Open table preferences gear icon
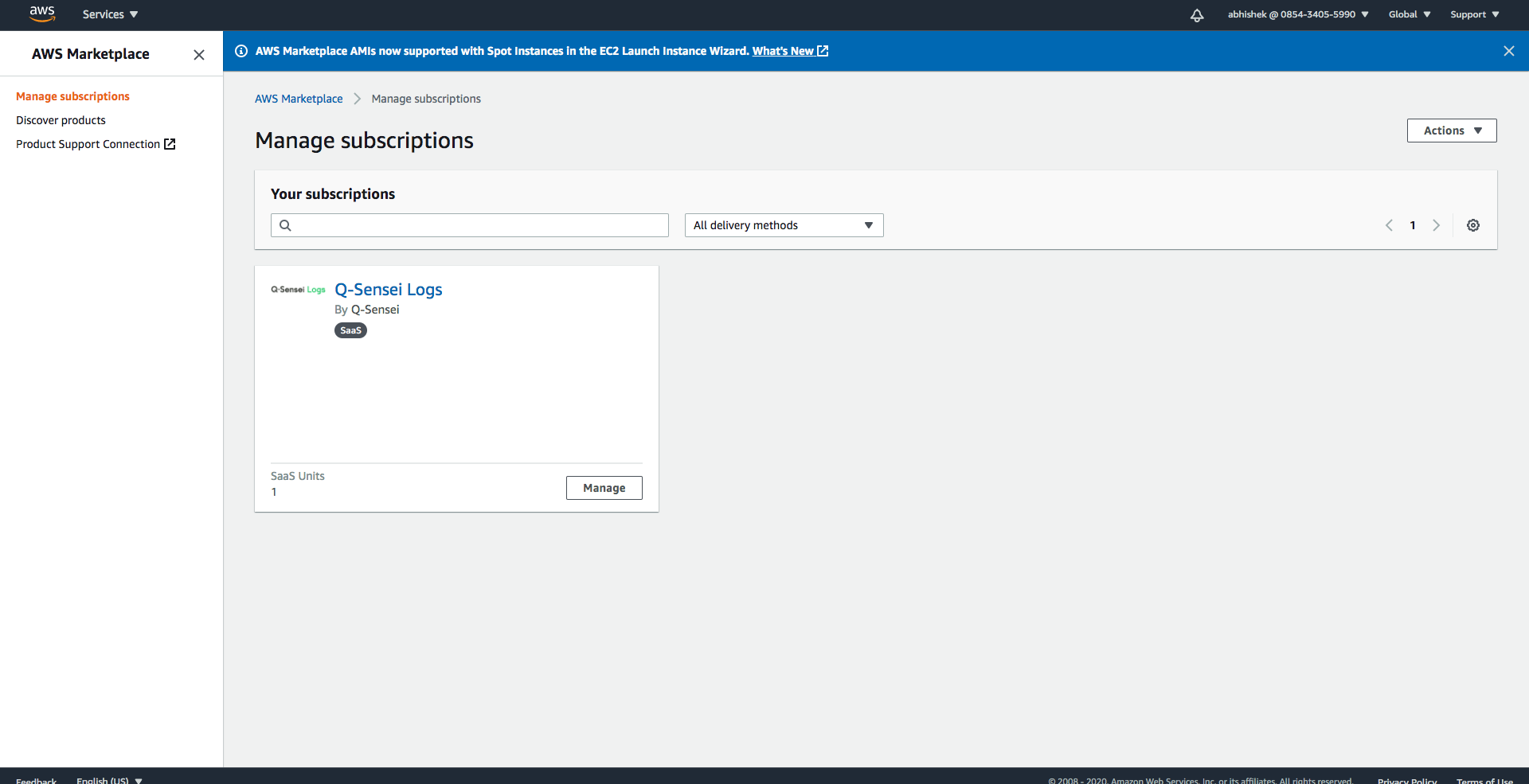Screen dimensions: 1529x784 1473,225
